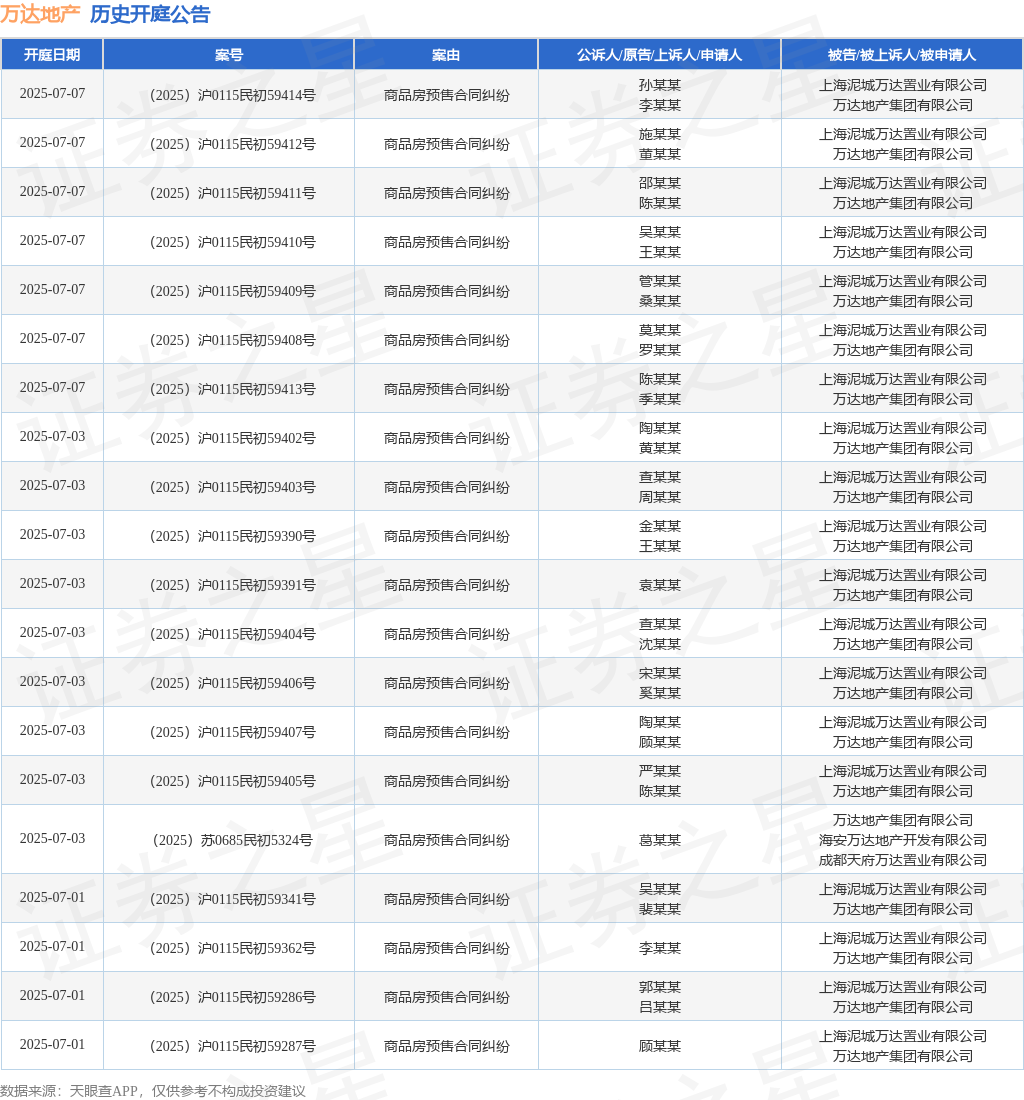This screenshot has width=1024, height=1100.
Task: Click plaintiff 孙某某 in the 59414 row
Action: click(x=660, y=85)
